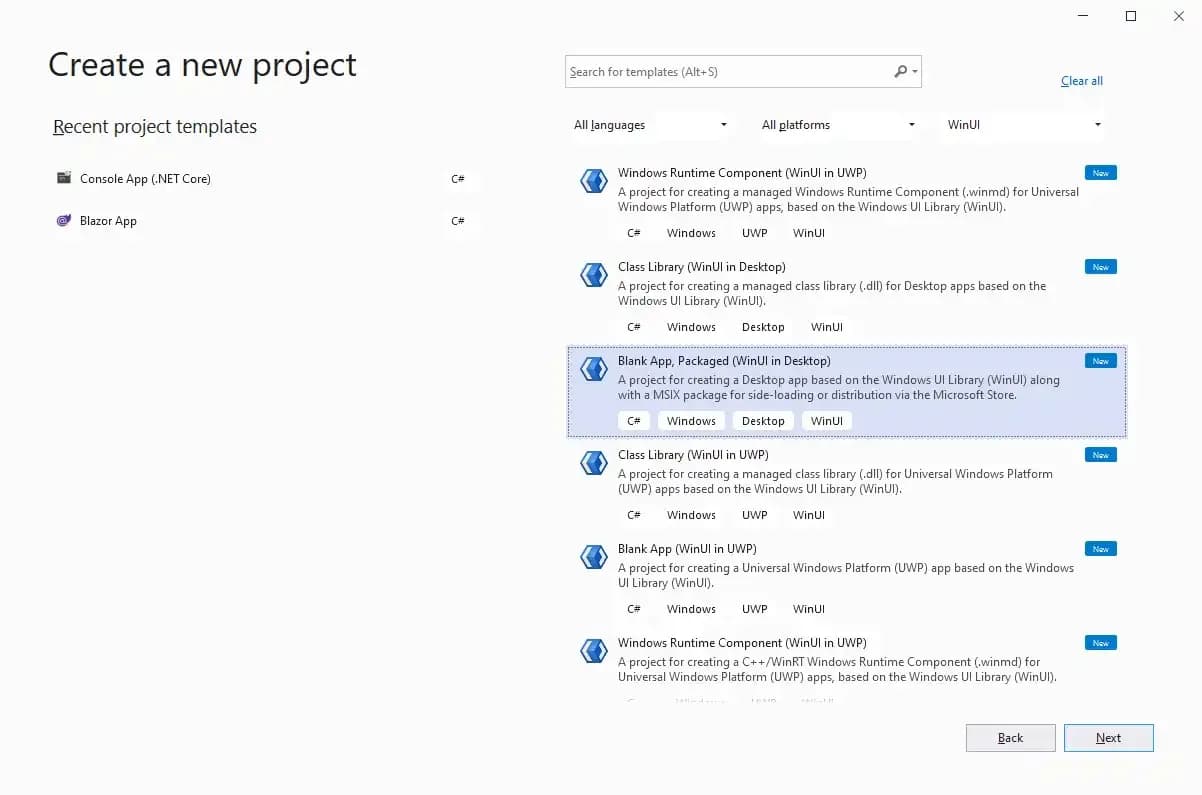Click the Console App (.NET Core) icon
1202x795 pixels.
click(64, 178)
